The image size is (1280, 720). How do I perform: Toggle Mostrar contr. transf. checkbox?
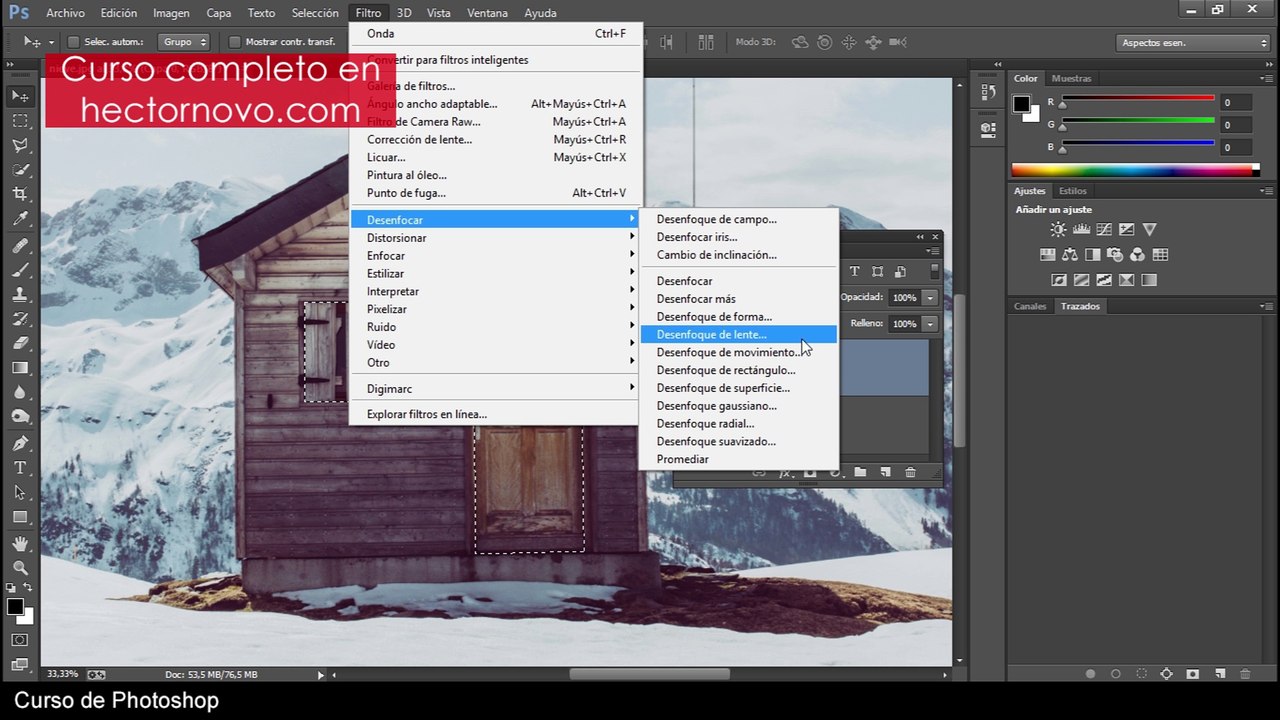click(x=235, y=42)
